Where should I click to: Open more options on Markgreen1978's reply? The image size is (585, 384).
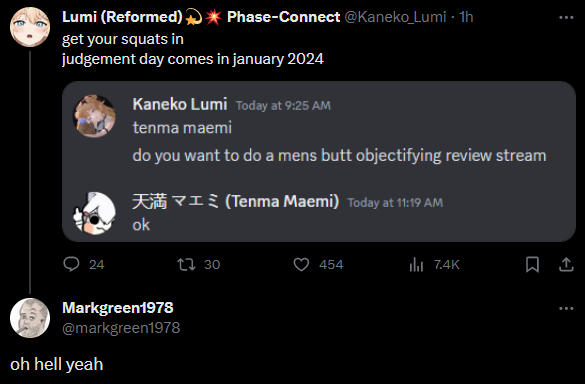566,309
